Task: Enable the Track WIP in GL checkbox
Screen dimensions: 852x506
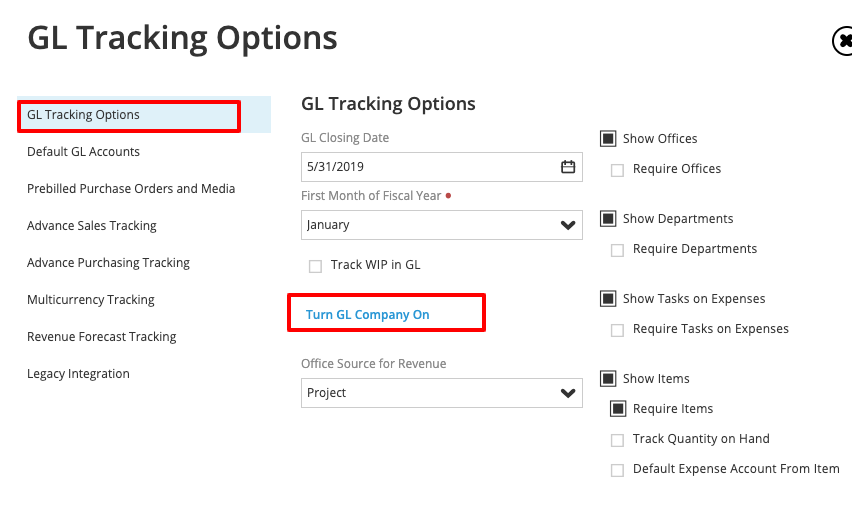Action: coord(316,266)
